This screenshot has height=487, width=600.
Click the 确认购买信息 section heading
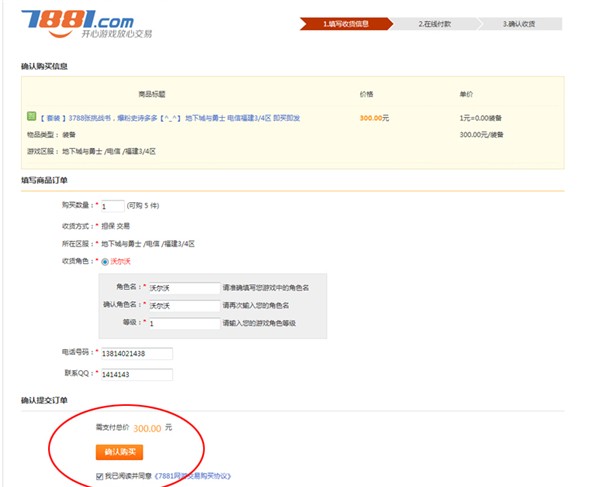[45, 66]
